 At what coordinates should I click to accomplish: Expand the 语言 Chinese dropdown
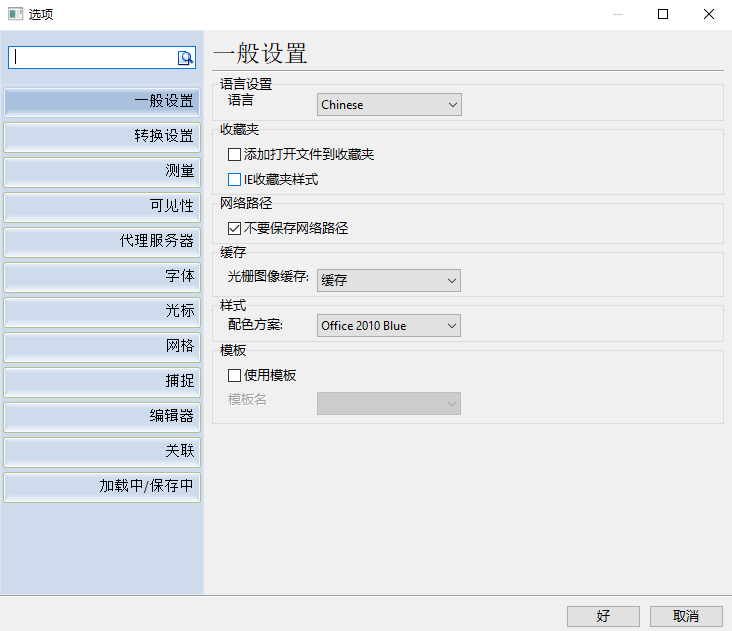pos(389,105)
